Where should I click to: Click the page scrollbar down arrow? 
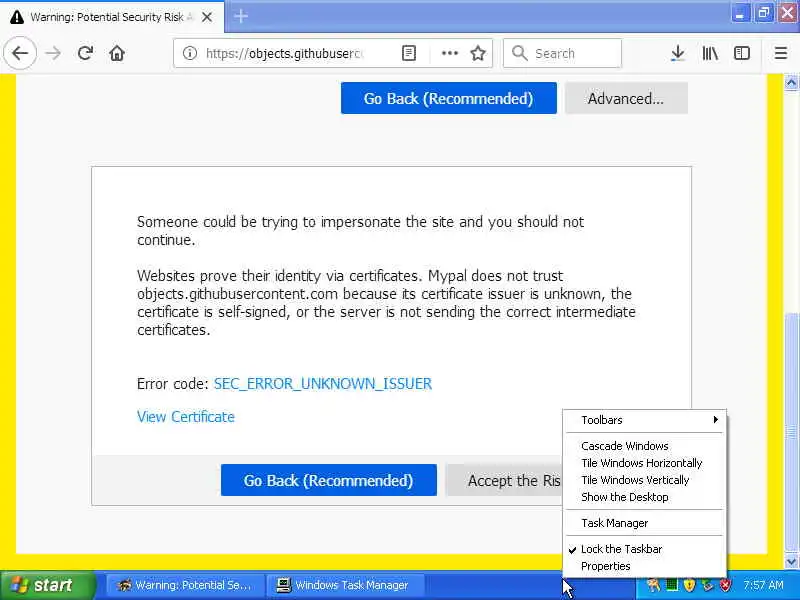(791, 562)
